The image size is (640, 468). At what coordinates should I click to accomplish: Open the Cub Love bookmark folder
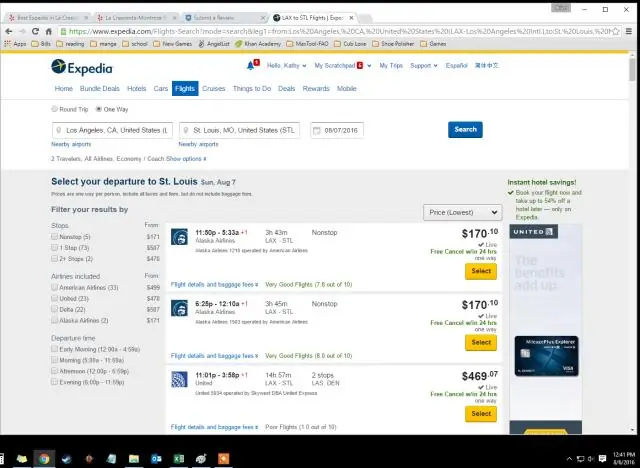coord(350,44)
